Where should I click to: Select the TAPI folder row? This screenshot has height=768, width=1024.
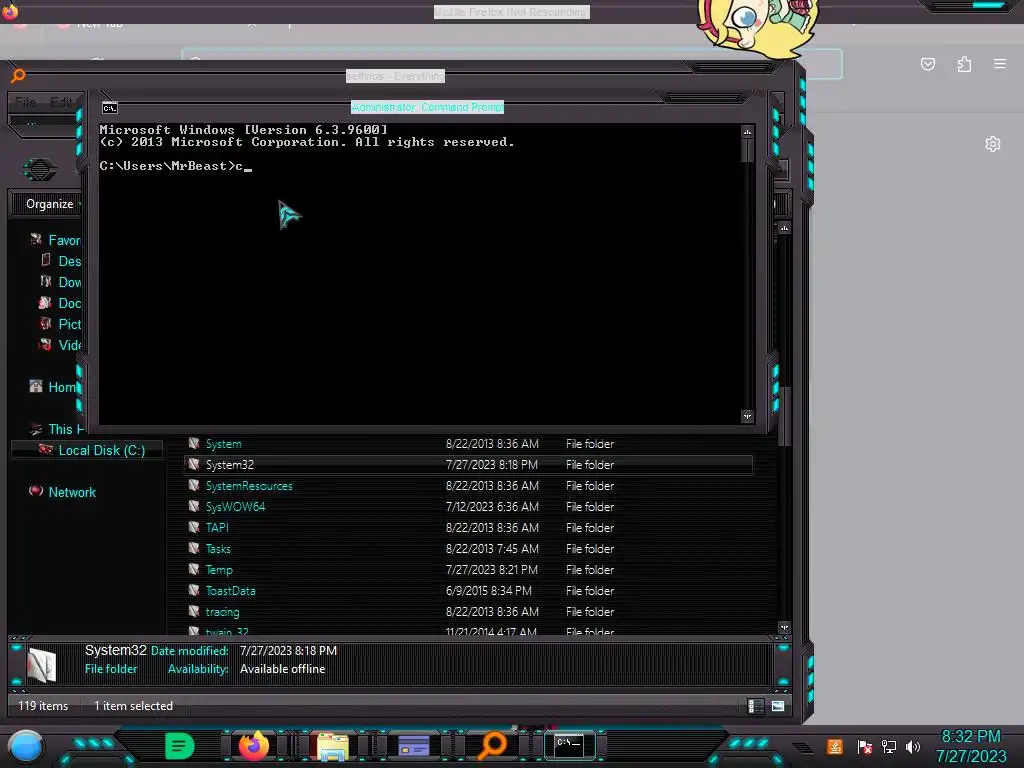(x=469, y=528)
